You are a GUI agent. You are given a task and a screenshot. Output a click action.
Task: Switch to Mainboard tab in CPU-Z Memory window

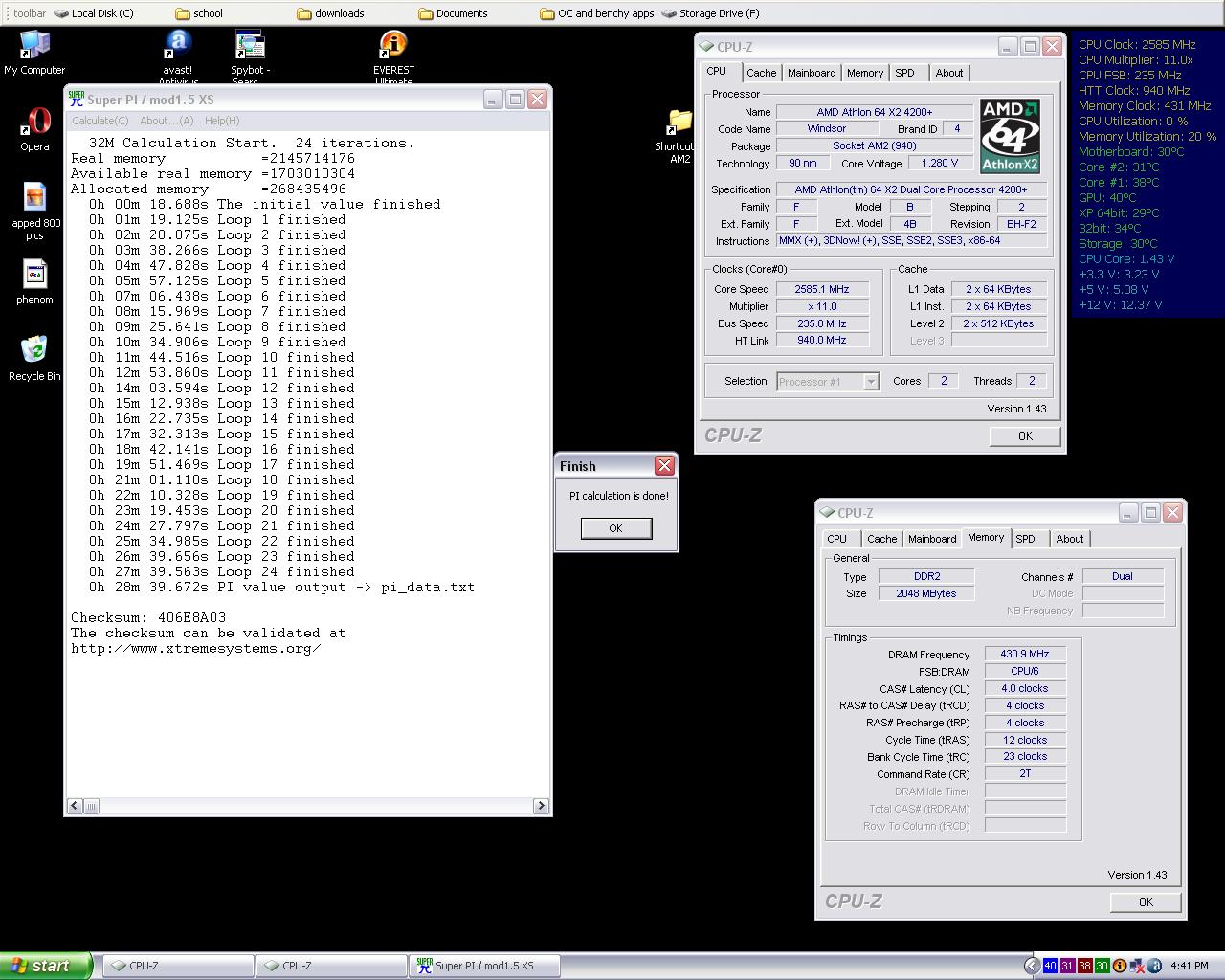click(932, 539)
